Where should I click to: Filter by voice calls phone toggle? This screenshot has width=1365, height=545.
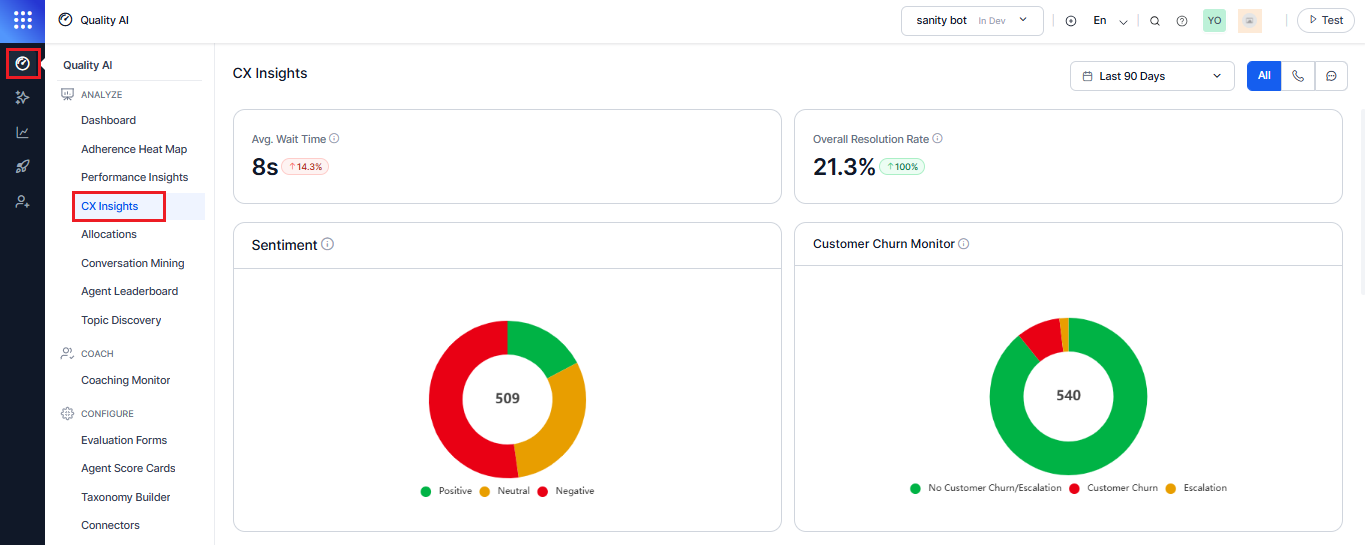(1297, 76)
